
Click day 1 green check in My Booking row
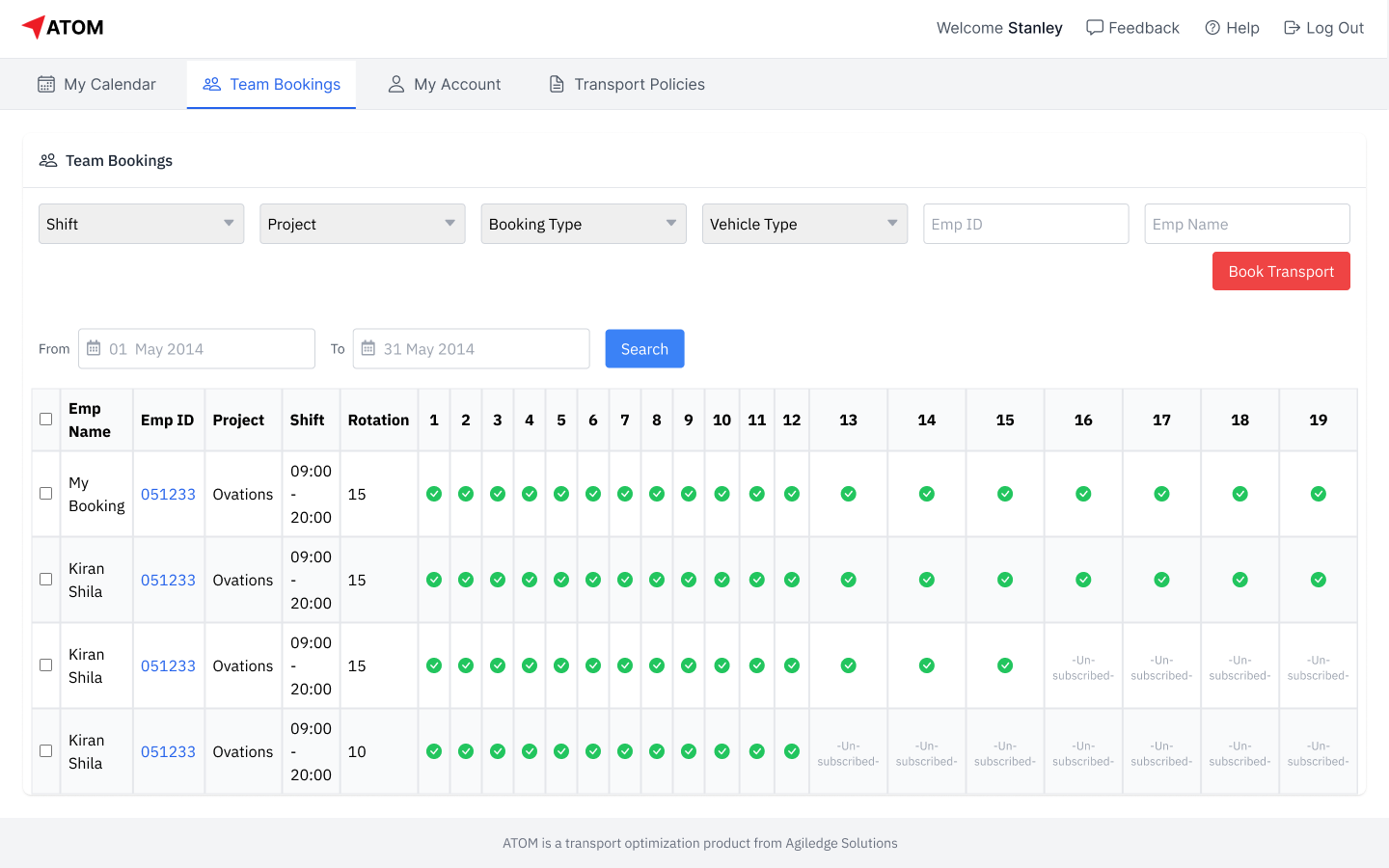point(434,494)
